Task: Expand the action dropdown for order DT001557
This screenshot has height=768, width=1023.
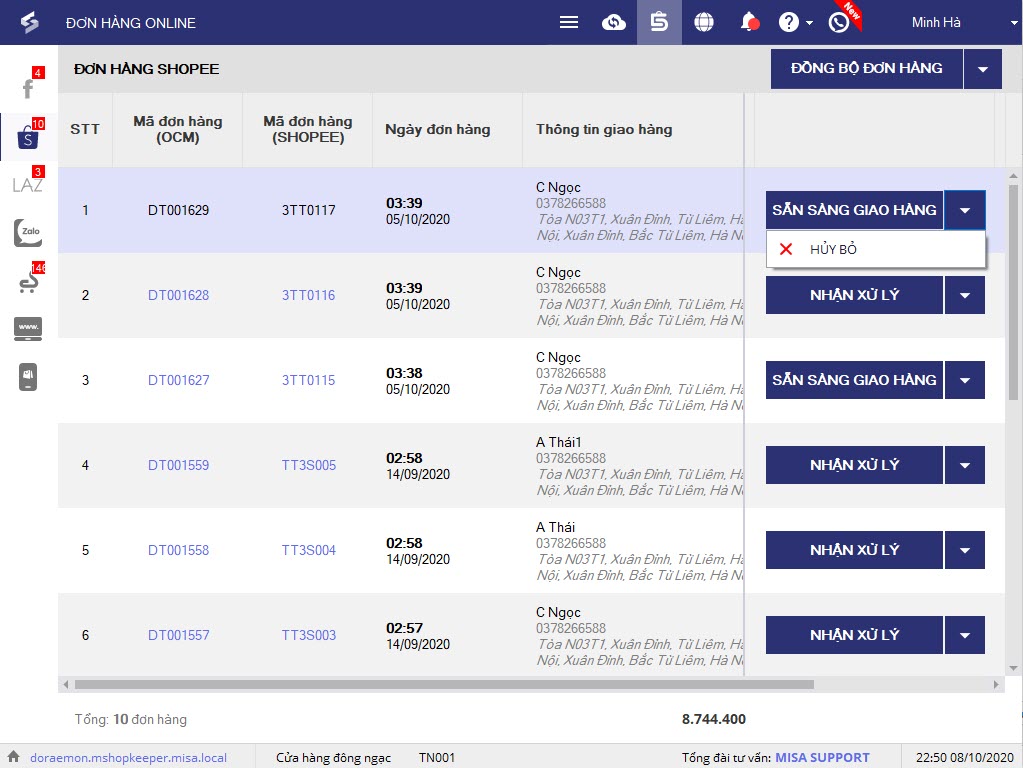Action: (965, 635)
